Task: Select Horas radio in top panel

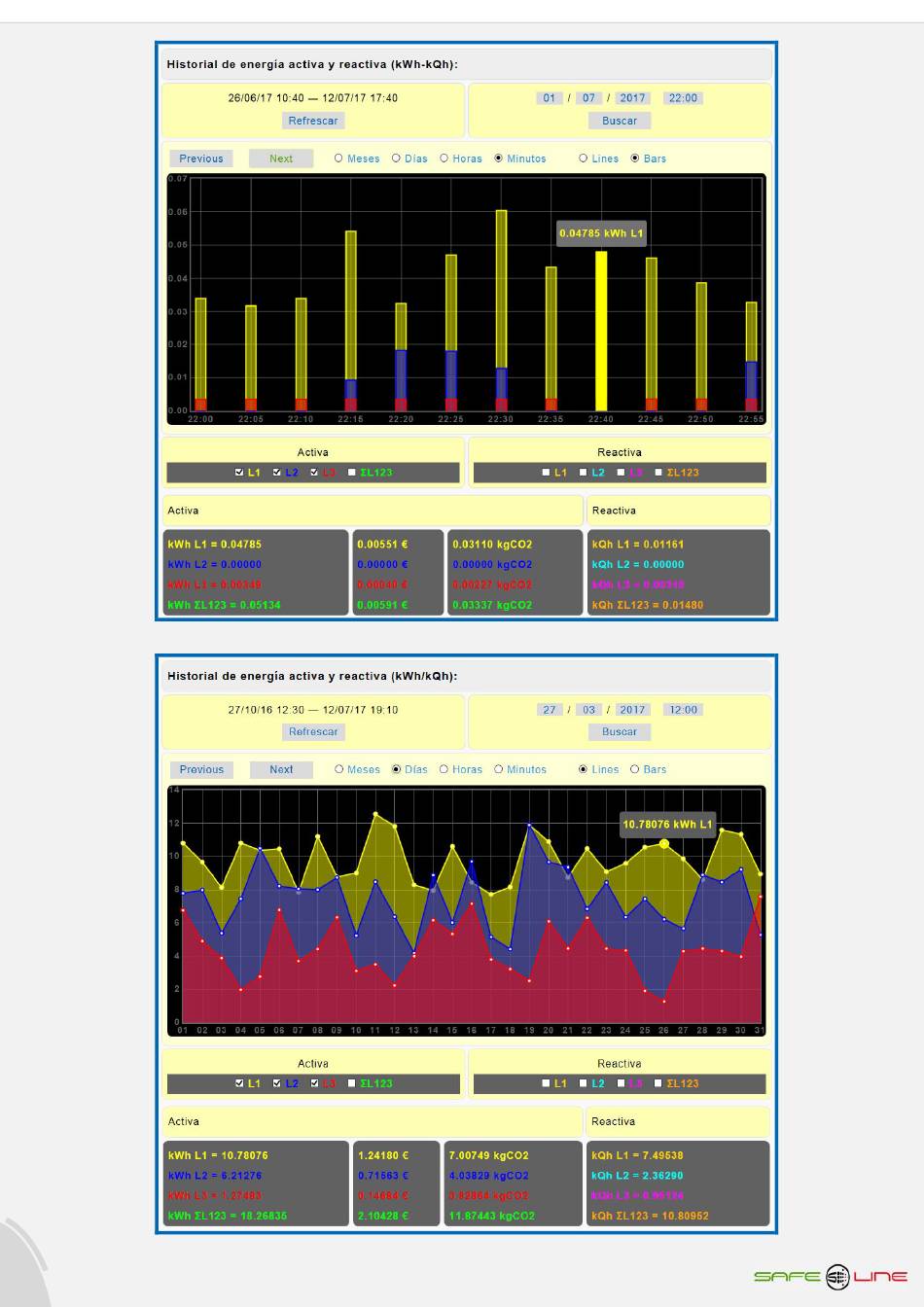Action: (444, 158)
